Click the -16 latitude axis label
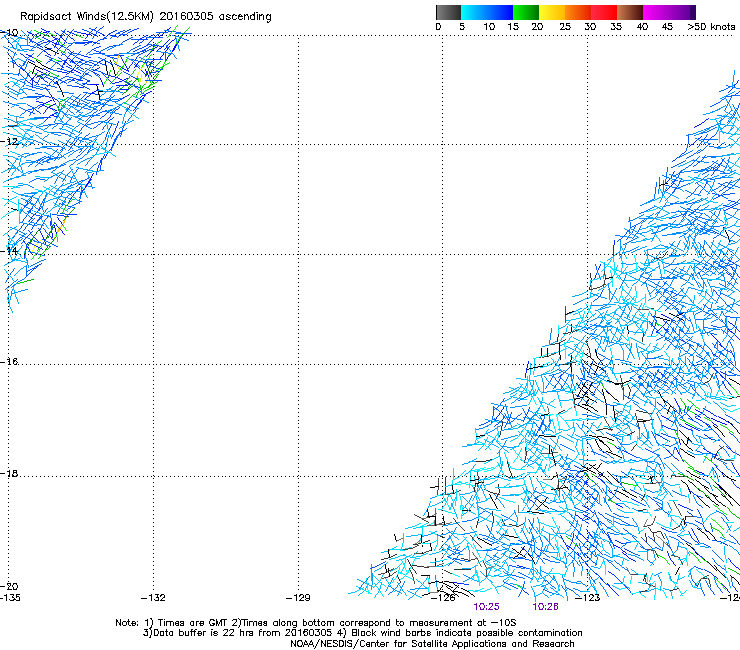The image size is (740, 650). (x=9, y=362)
